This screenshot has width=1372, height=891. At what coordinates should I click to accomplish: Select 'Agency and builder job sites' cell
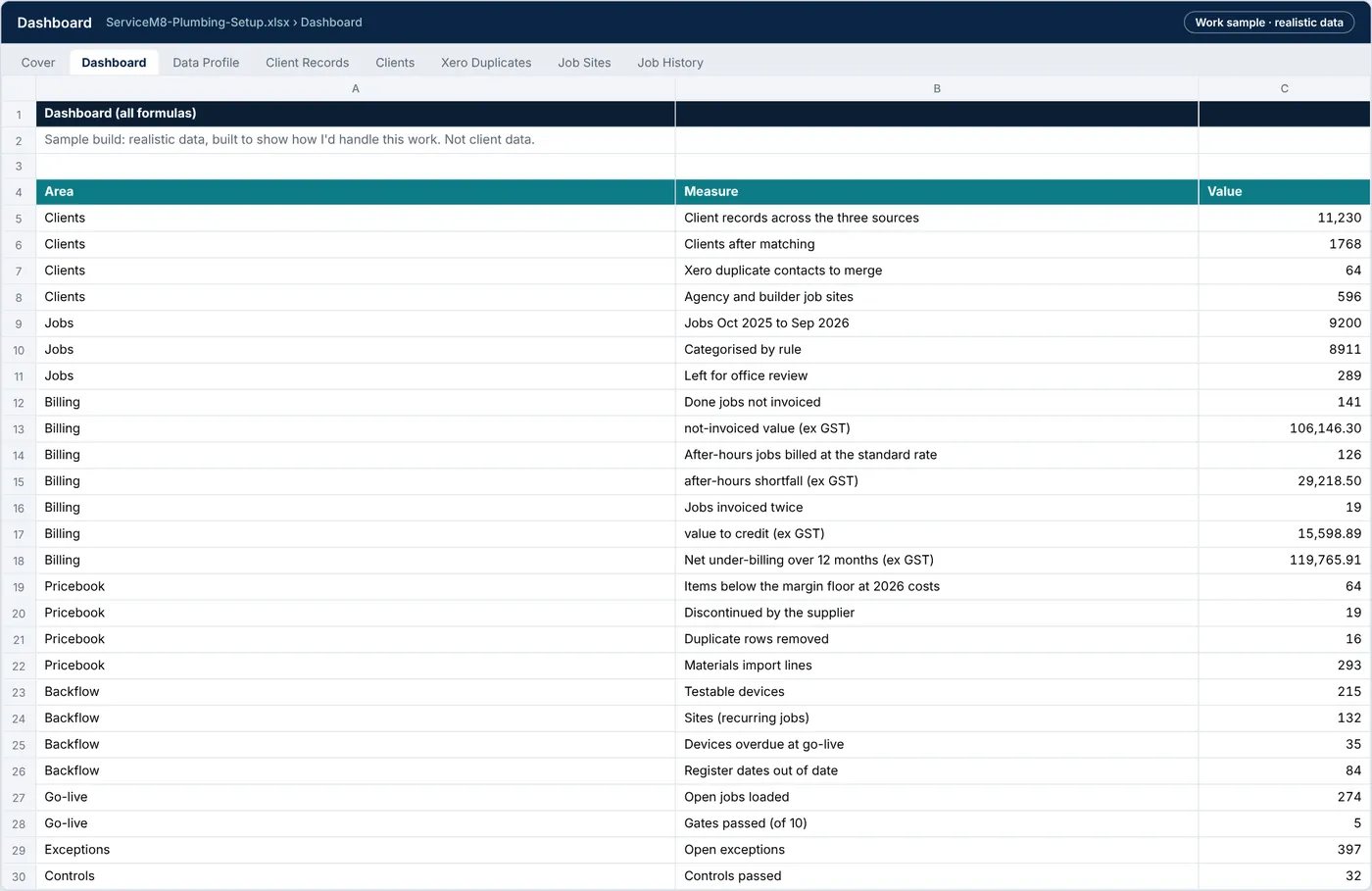click(937, 297)
